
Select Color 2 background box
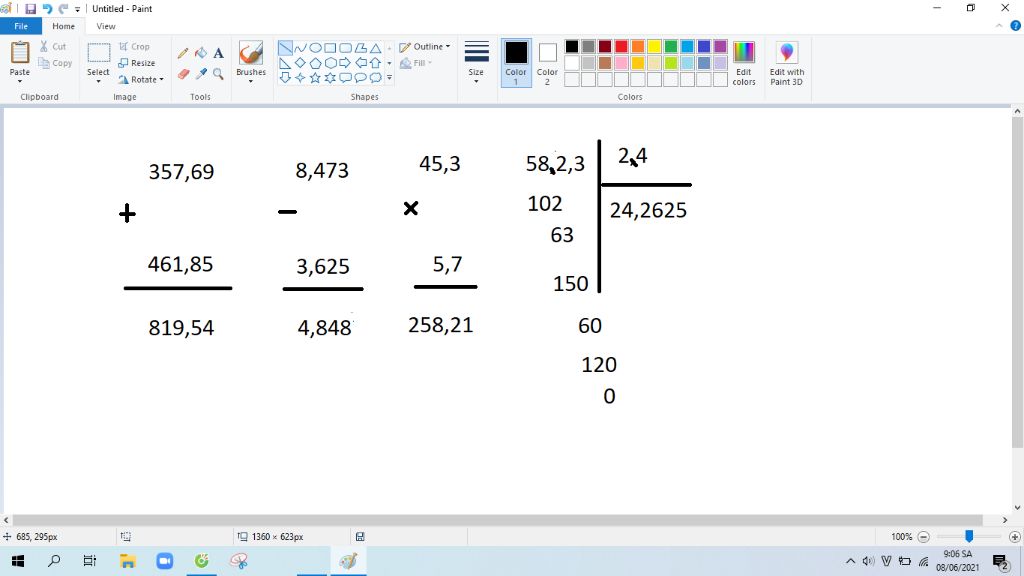[x=547, y=63]
